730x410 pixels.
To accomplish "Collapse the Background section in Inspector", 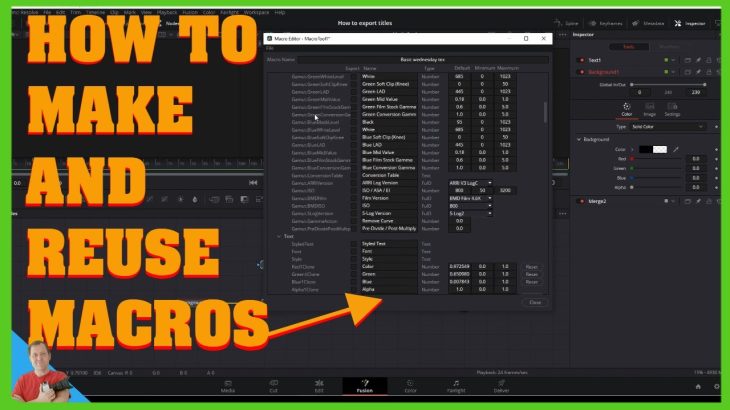I will pyautogui.click(x=579, y=139).
